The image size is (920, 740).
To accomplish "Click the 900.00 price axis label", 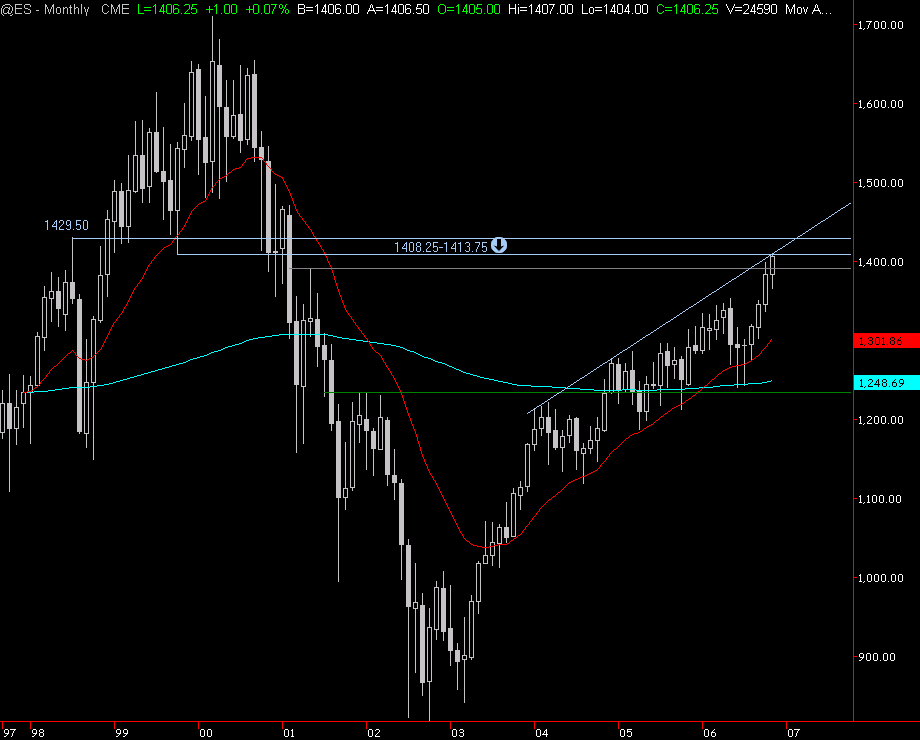I will (x=885, y=657).
